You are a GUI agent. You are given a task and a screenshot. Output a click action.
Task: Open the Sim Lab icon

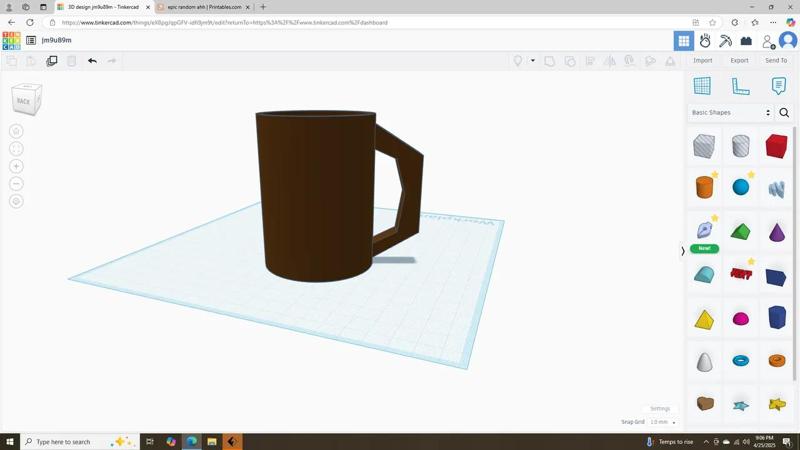[705, 41]
